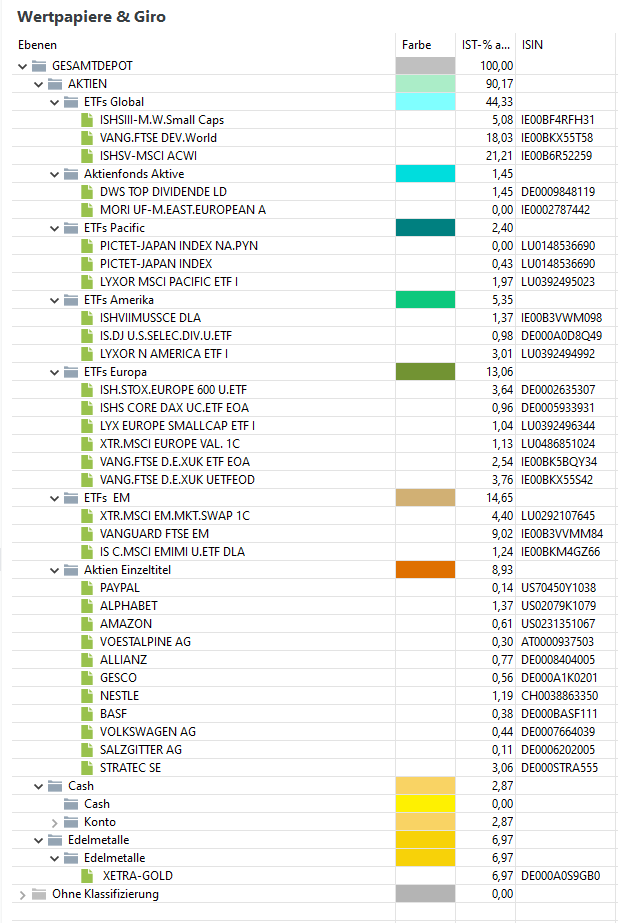Image resolution: width=618 pixels, height=923 pixels.
Task: Expand the Ohne Klassifizierung node
Action: pos(22,895)
